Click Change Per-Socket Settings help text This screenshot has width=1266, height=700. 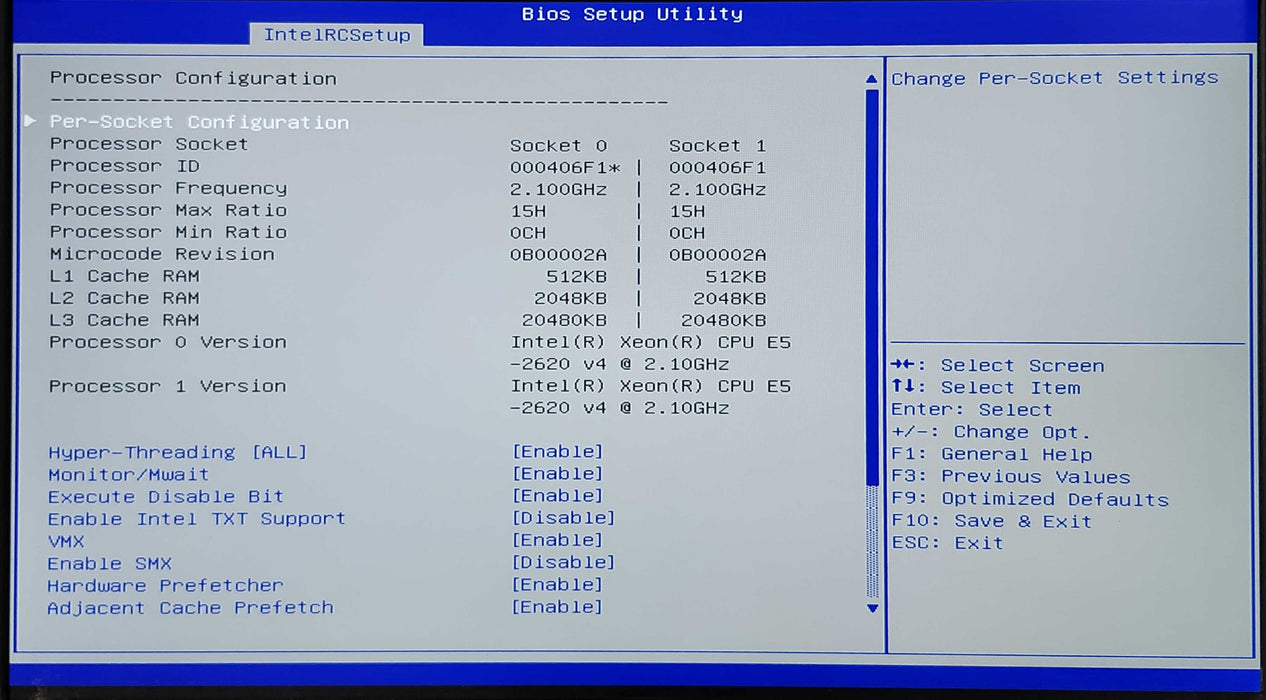tap(1054, 77)
